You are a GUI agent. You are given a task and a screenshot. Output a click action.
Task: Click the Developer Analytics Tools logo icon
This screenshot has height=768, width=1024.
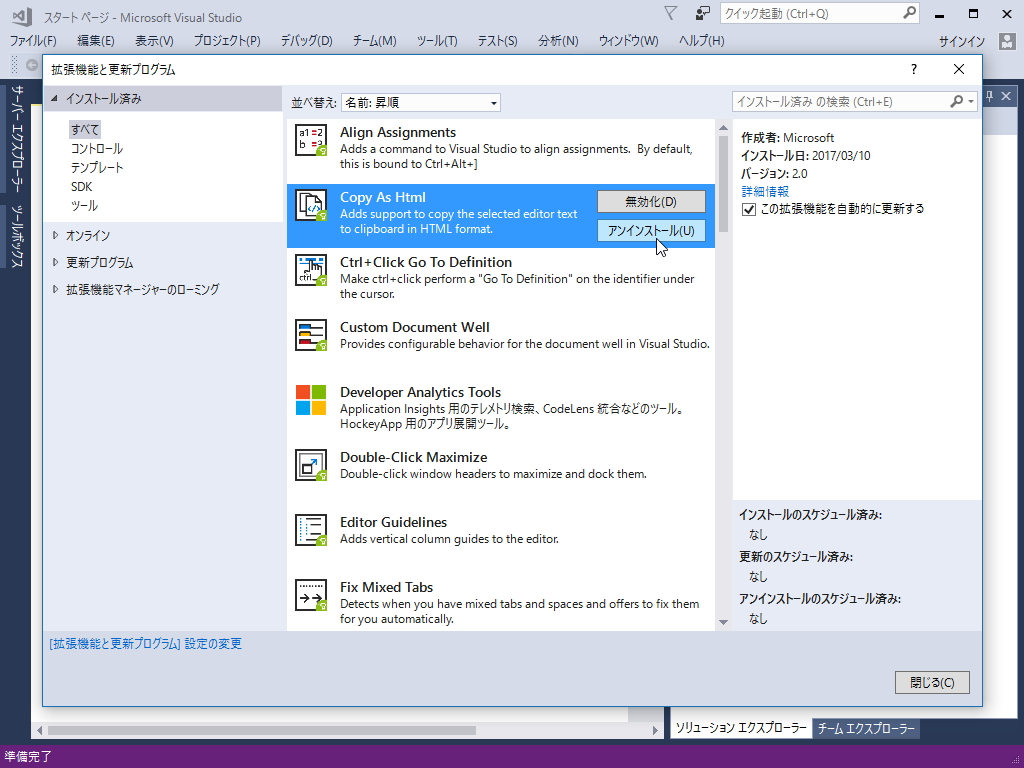click(x=311, y=400)
